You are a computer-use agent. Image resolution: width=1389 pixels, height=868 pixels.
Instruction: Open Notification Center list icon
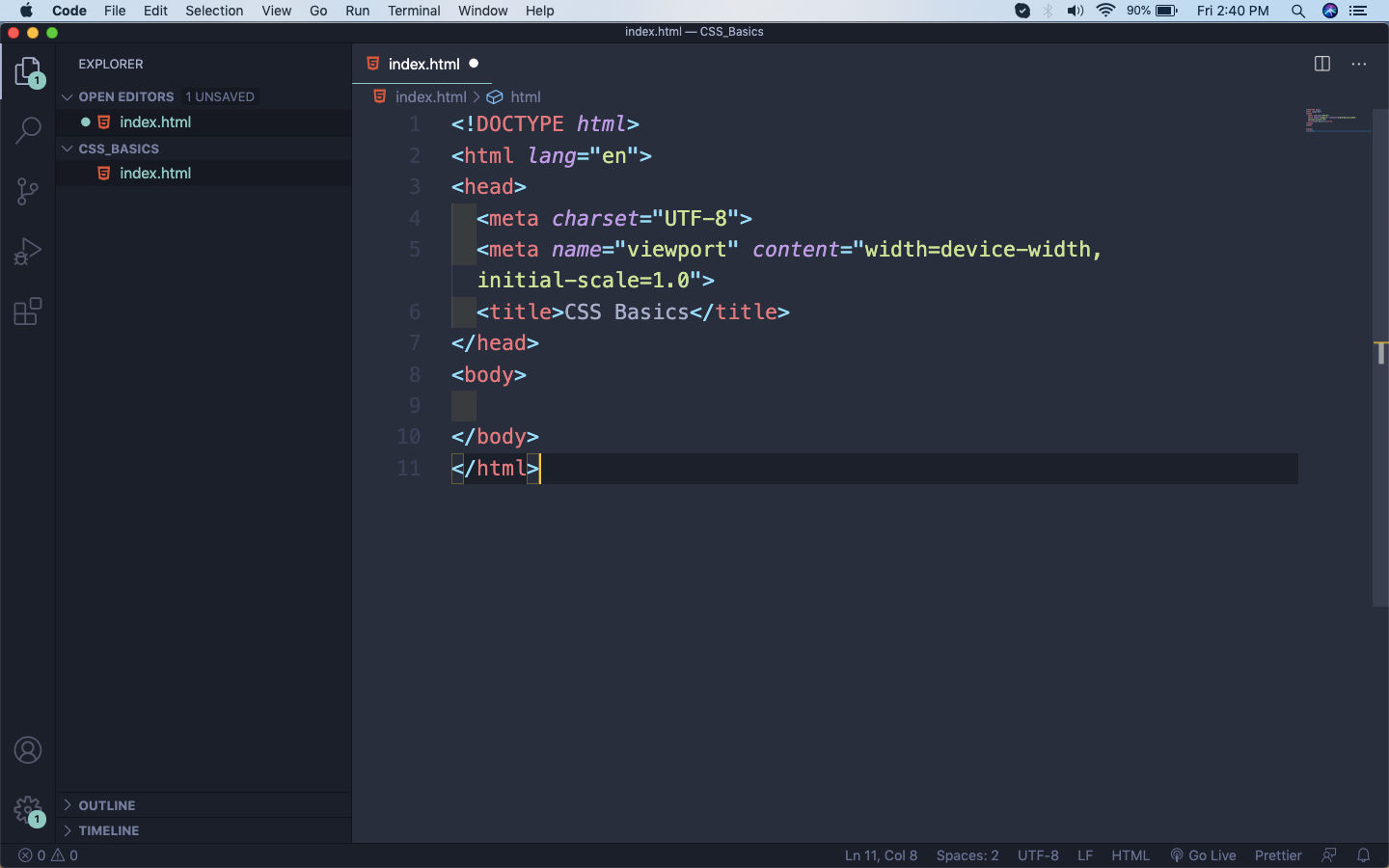tap(1358, 11)
